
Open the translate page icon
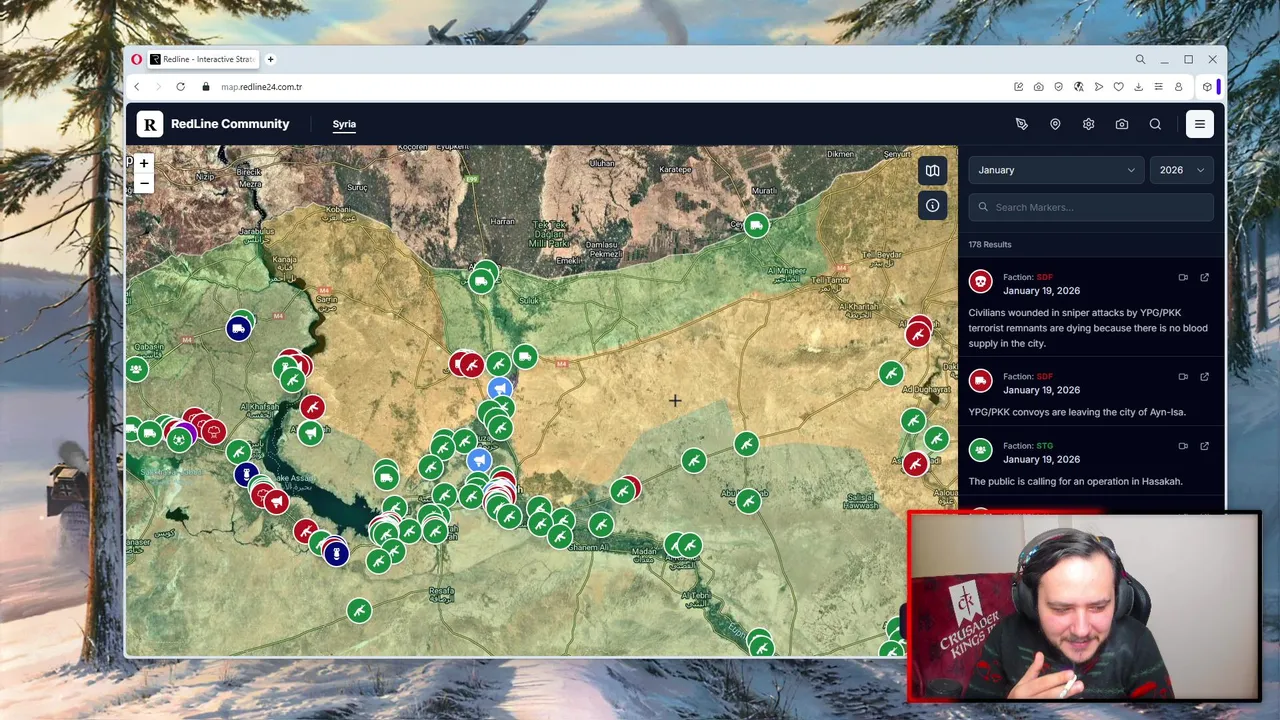[x=1078, y=87]
